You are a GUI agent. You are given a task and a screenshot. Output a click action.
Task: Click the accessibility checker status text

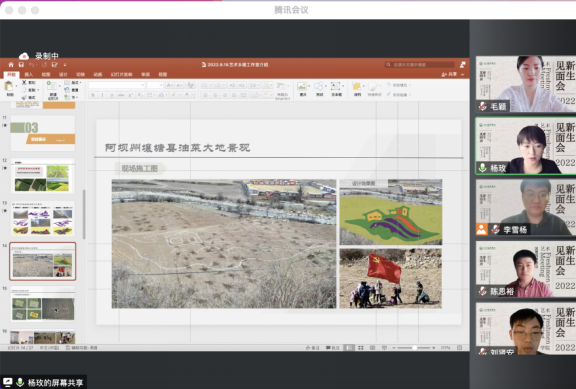point(82,347)
